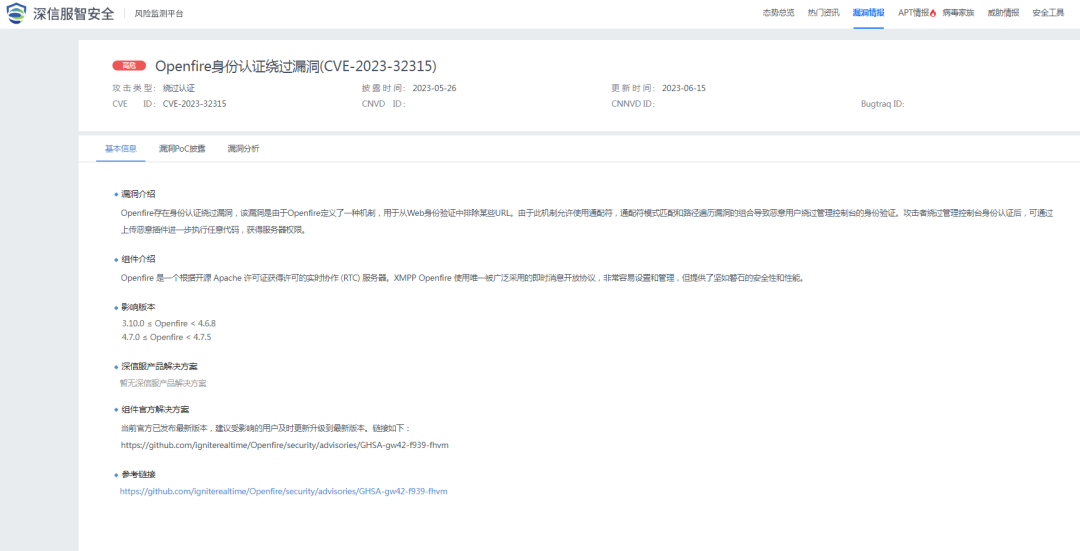Click the sentence 当前官方已发布最新版本 upgrade advice
Viewport: 1080px width, 551px height.
[265, 428]
